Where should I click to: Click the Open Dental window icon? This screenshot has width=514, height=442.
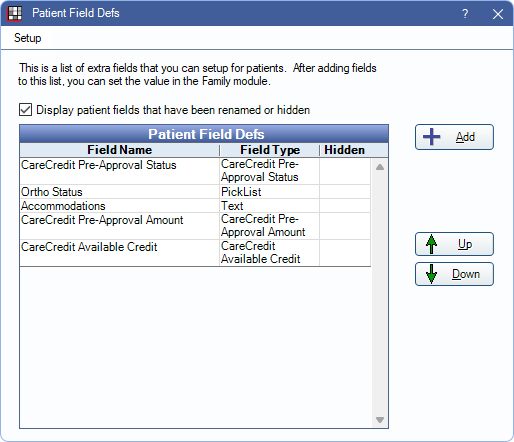tap(15, 13)
